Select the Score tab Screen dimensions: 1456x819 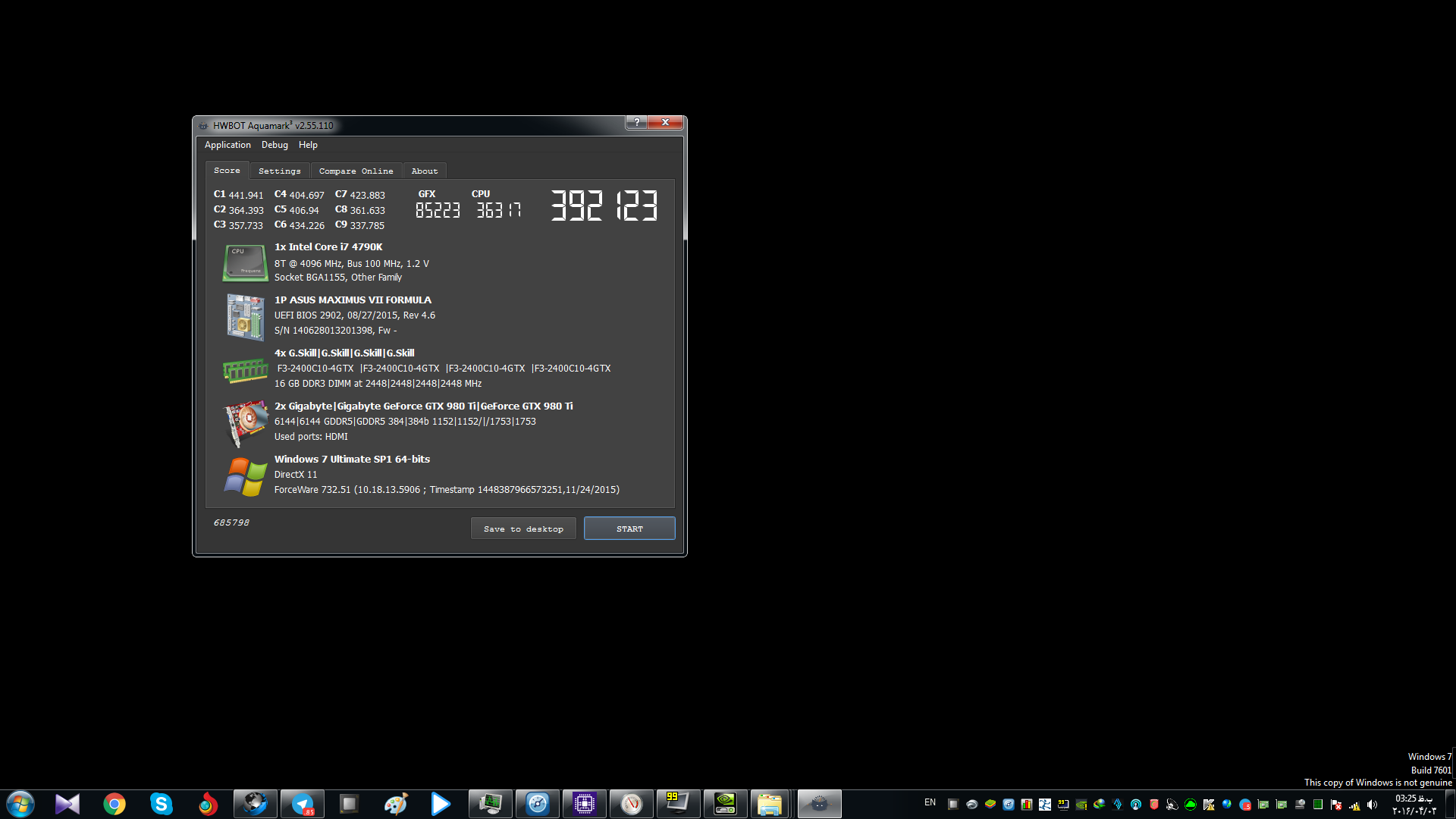click(x=227, y=171)
